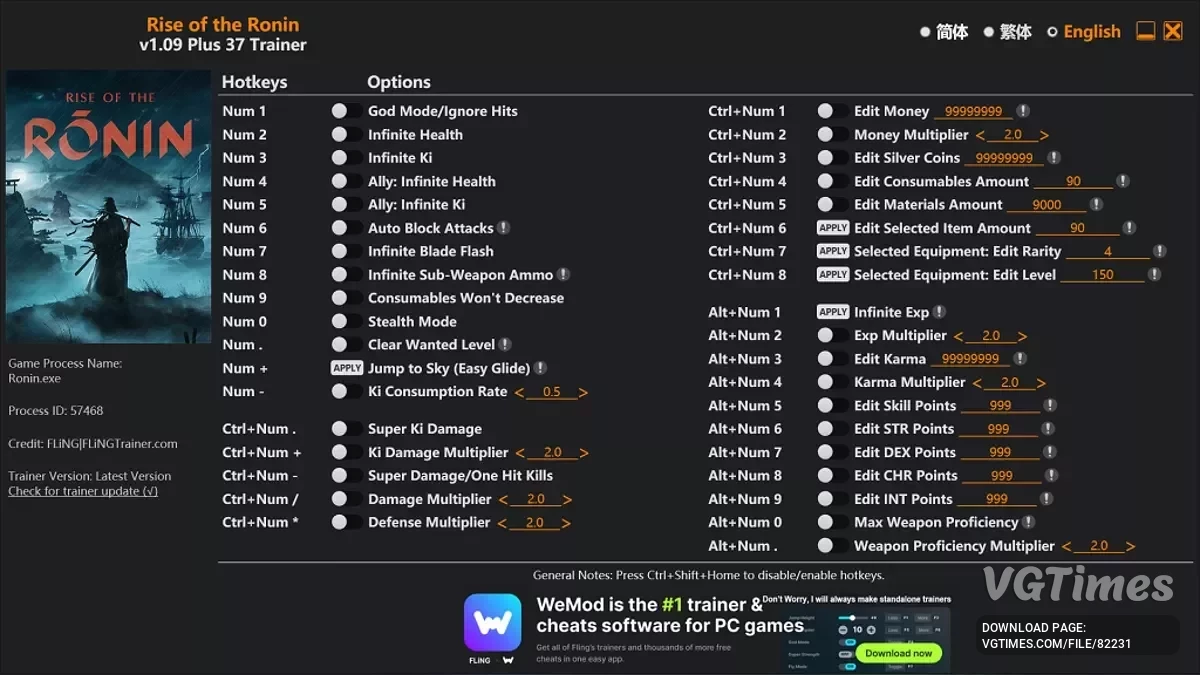Click the WeMod Download now button
The width and height of the screenshot is (1200, 675).
898,653
